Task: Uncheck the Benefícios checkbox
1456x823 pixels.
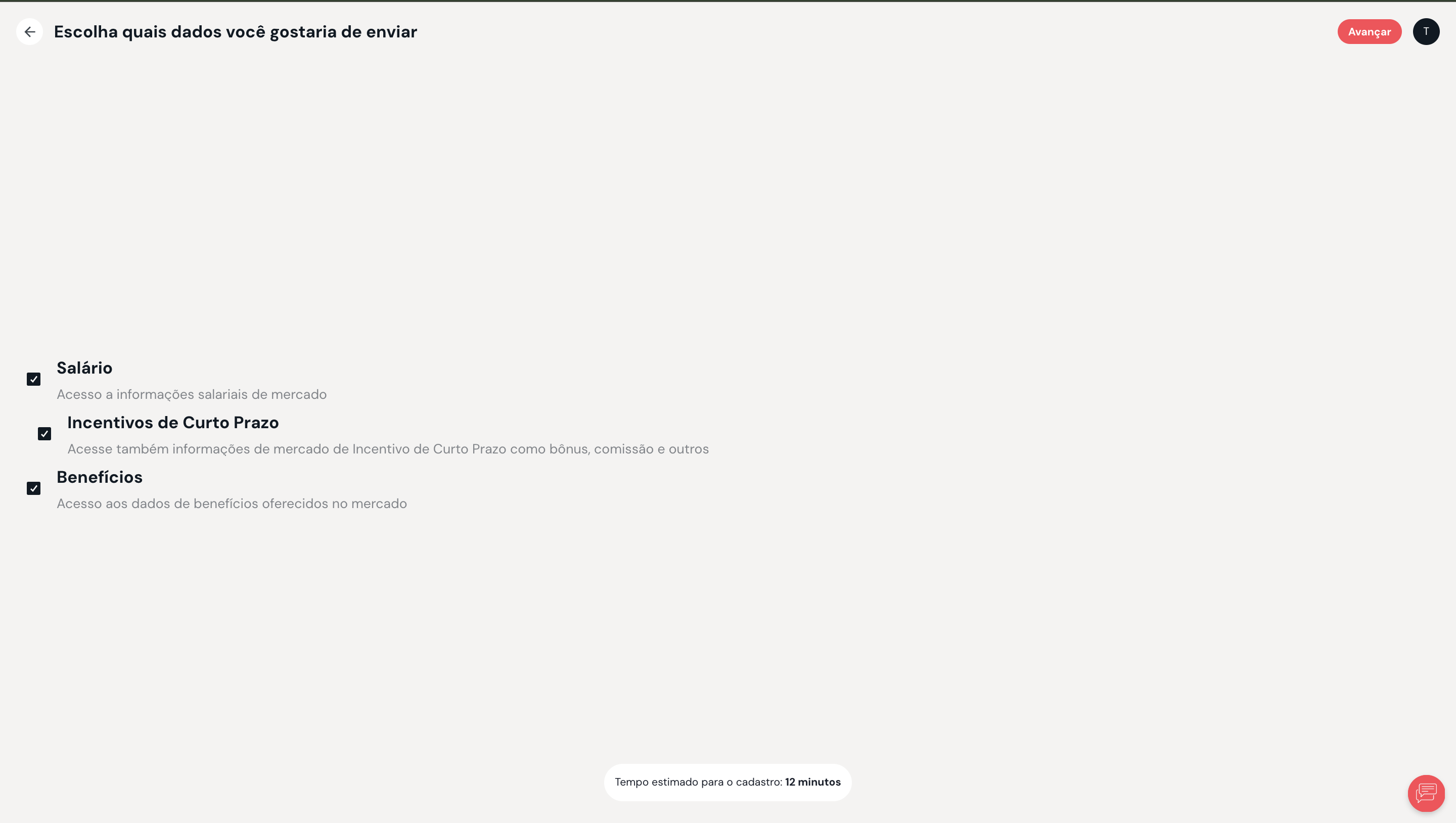Action: pyautogui.click(x=33, y=488)
